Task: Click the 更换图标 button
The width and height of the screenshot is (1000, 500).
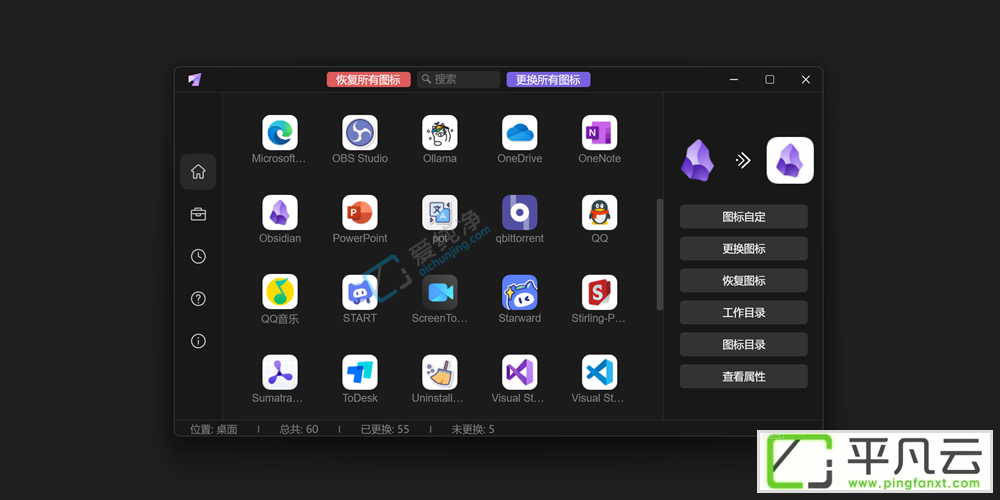Action: pos(744,249)
